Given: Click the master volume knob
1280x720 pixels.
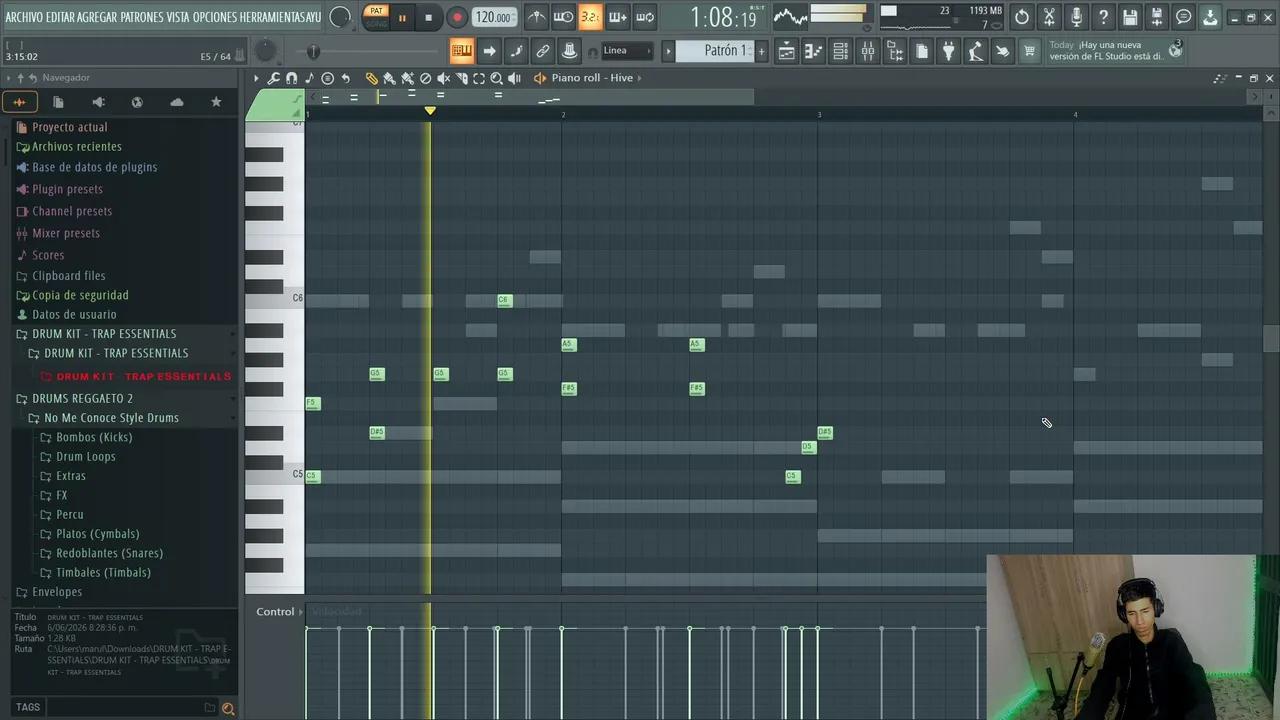Looking at the screenshot, I should (x=340, y=17).
